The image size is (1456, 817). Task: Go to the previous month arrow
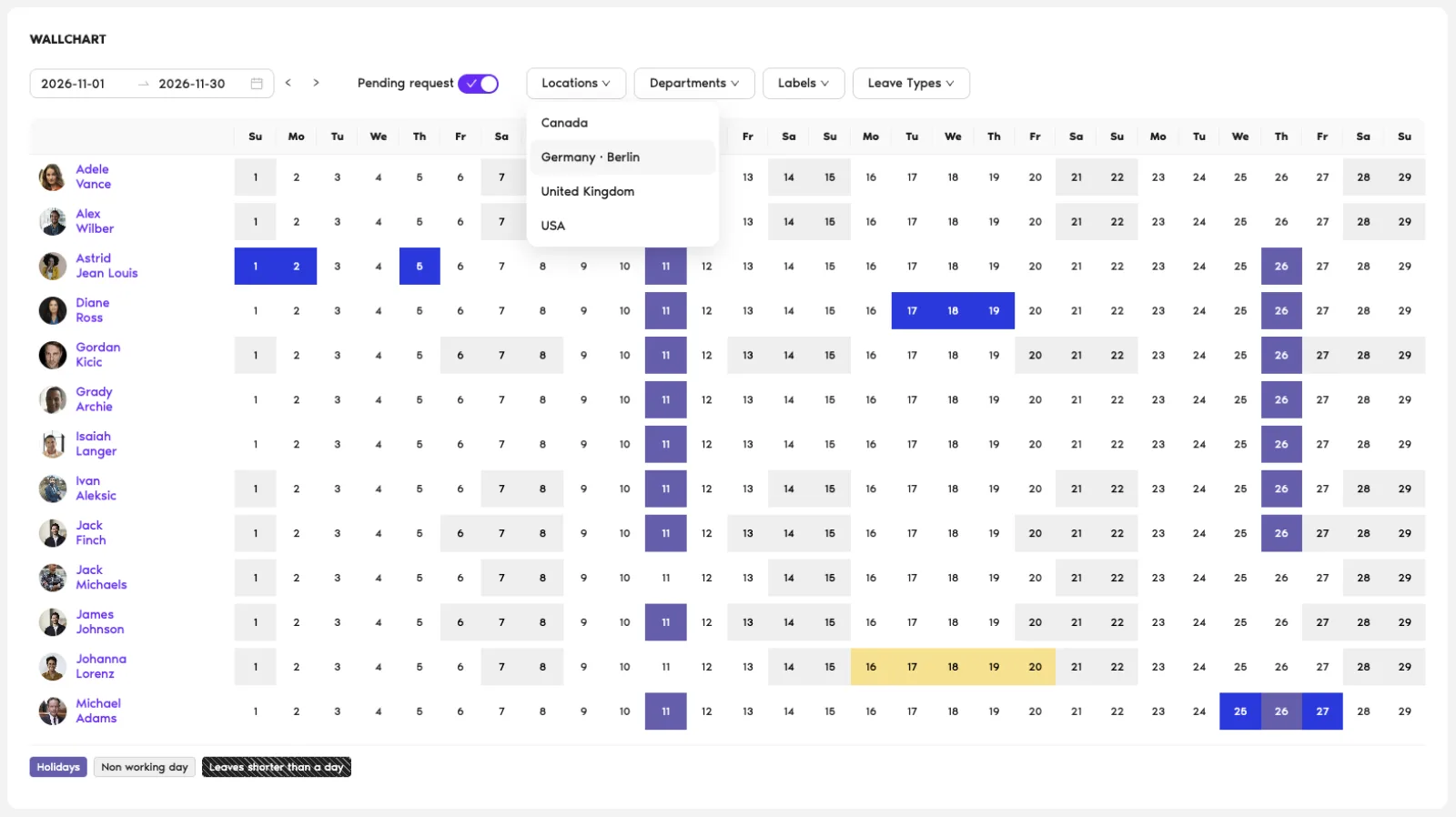pyautogui.click(x=288, y=83)
